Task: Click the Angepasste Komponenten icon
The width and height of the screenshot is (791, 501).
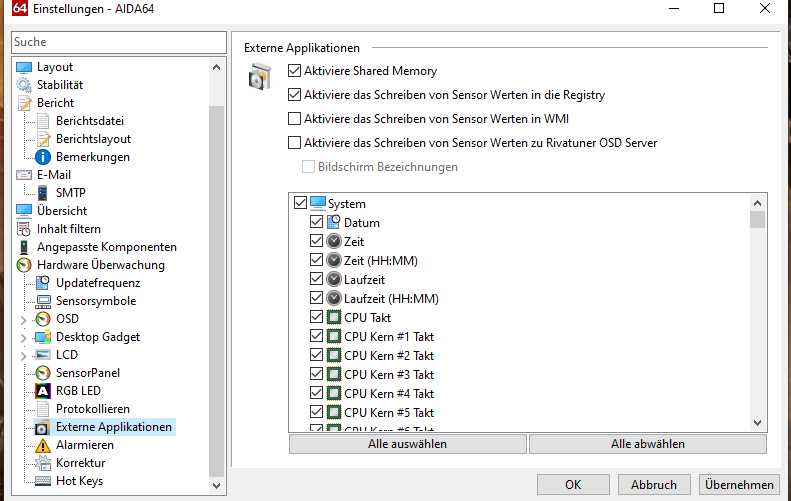Action: pyautogui.click(x=24, y=247)
